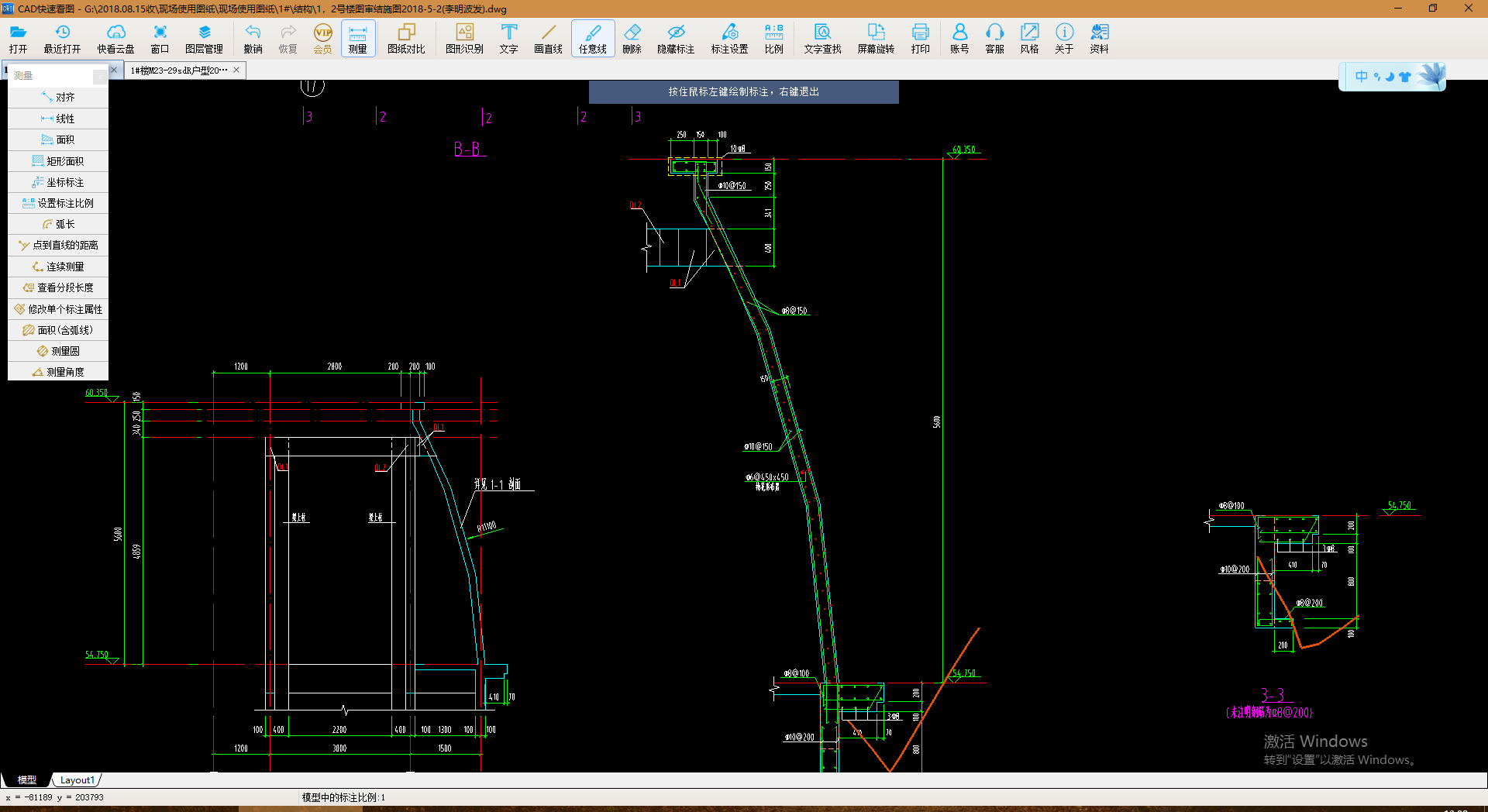This screenshot has width=1488, height=812.
Task: Choose 线性 linear measurement
Action: tap(58, 119)
